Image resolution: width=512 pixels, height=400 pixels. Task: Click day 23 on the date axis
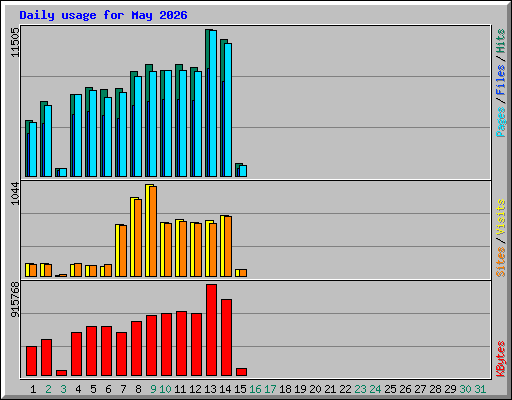[x=360, y=389]
